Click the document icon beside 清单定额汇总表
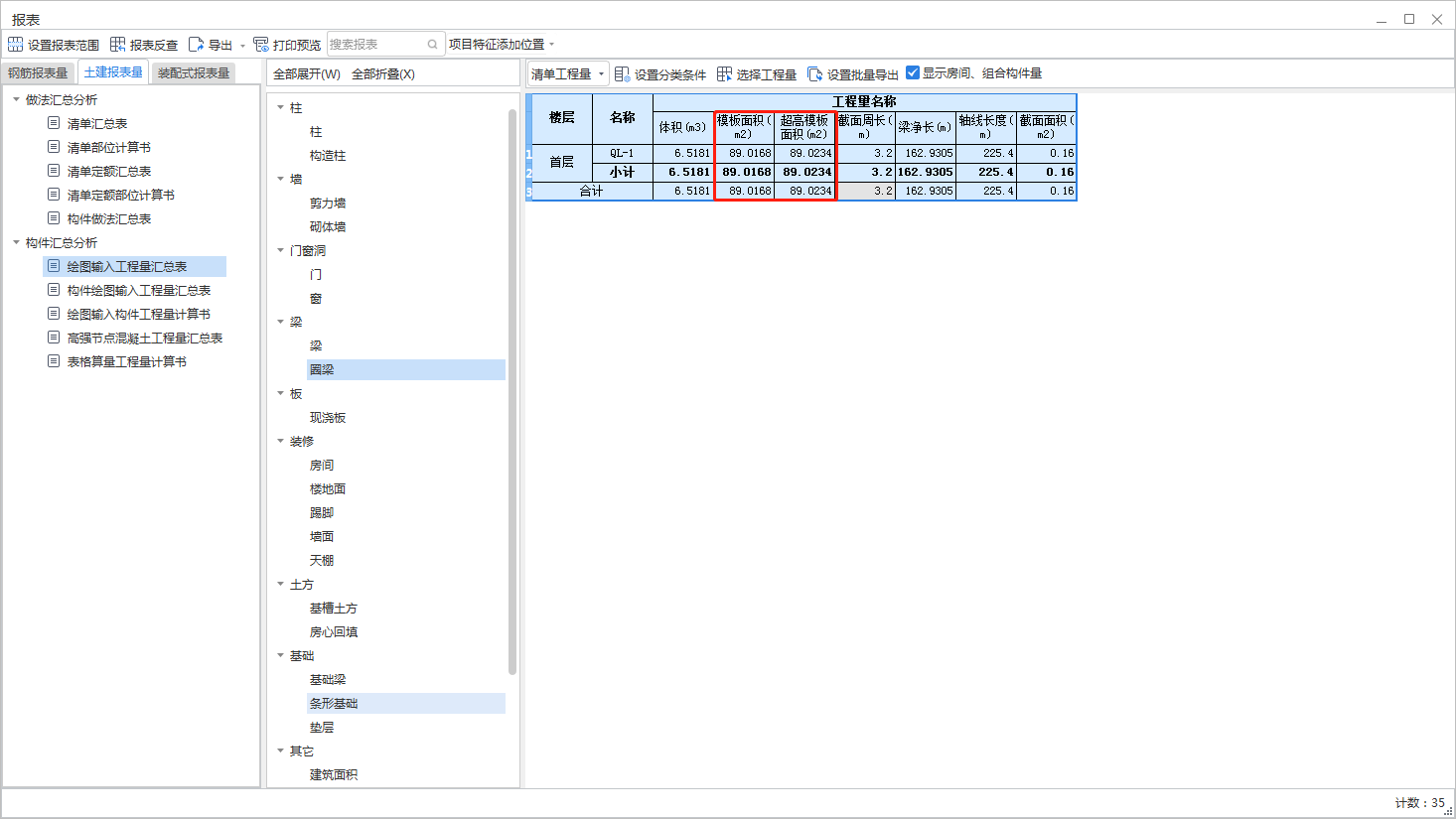This screenshot has width=1456, height=819. coord(54,171)
